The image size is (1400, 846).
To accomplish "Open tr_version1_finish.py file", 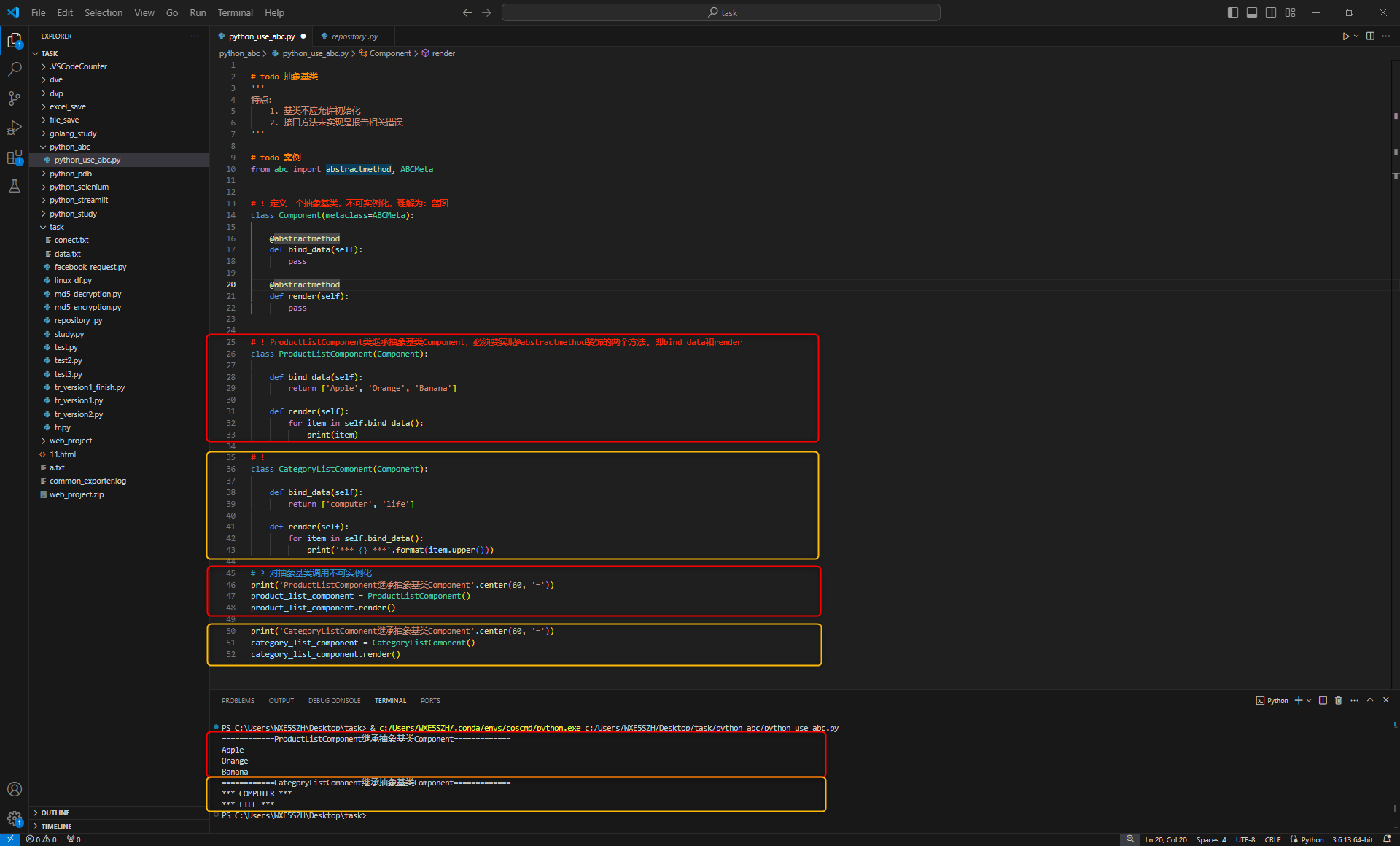I will [x=119, y=387].
